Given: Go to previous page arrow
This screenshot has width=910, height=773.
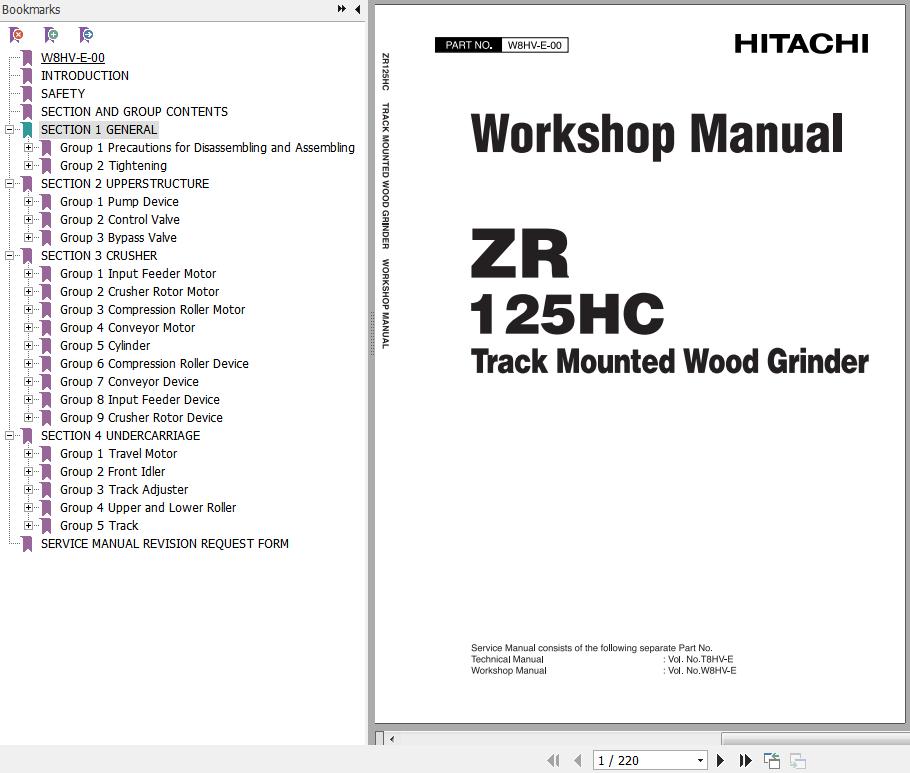Looking at the screenshot, I should click(x=577, y=760).
